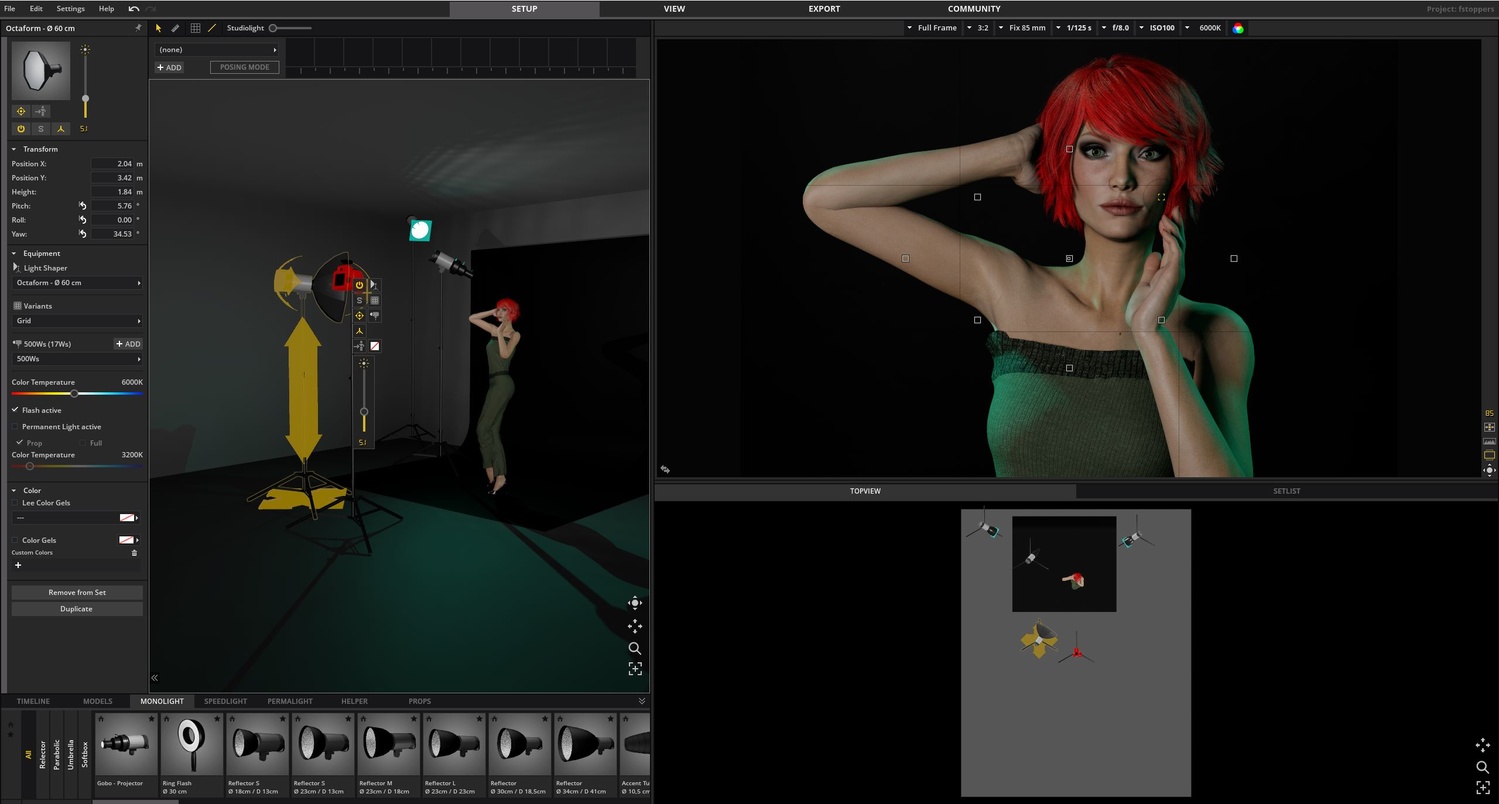Open the Settings menu
Screen dimensions: 1499x804
tap(70, 9)
